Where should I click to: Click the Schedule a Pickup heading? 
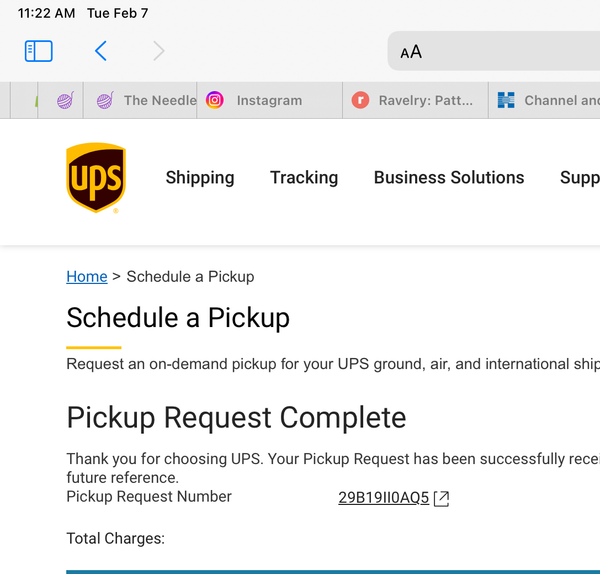(178, 318)
